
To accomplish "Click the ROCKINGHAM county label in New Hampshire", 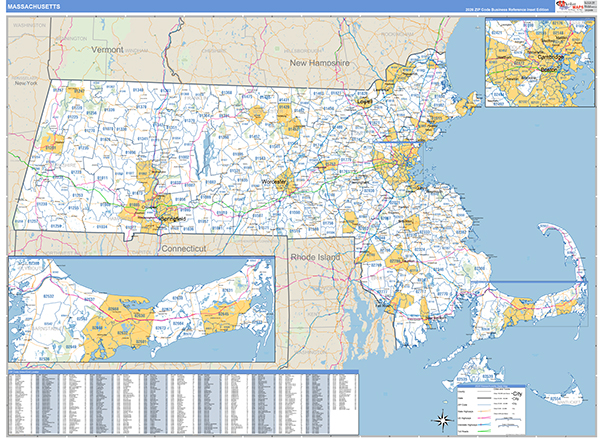I will pyautogui.click(x=397, y=34).
